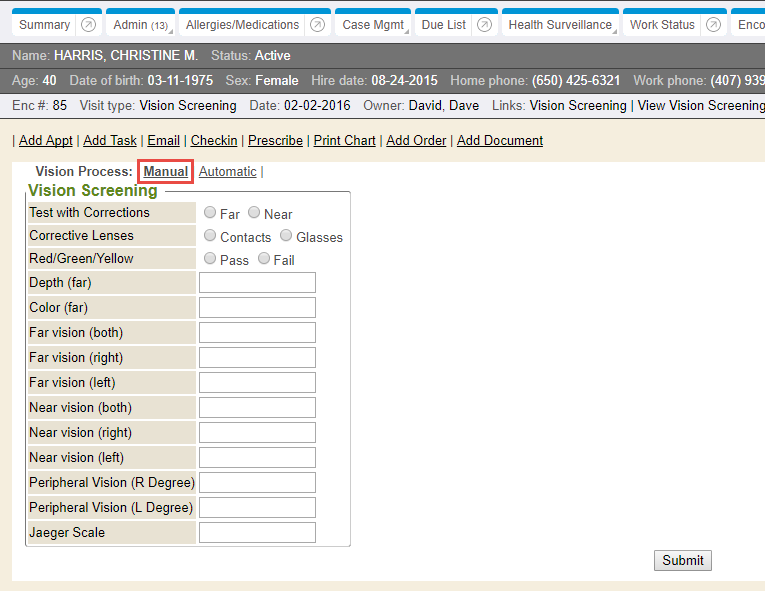The width and height of the screenshot is (765, 591).
Task: Select the Contacts radio option
Action: (210, 236)
